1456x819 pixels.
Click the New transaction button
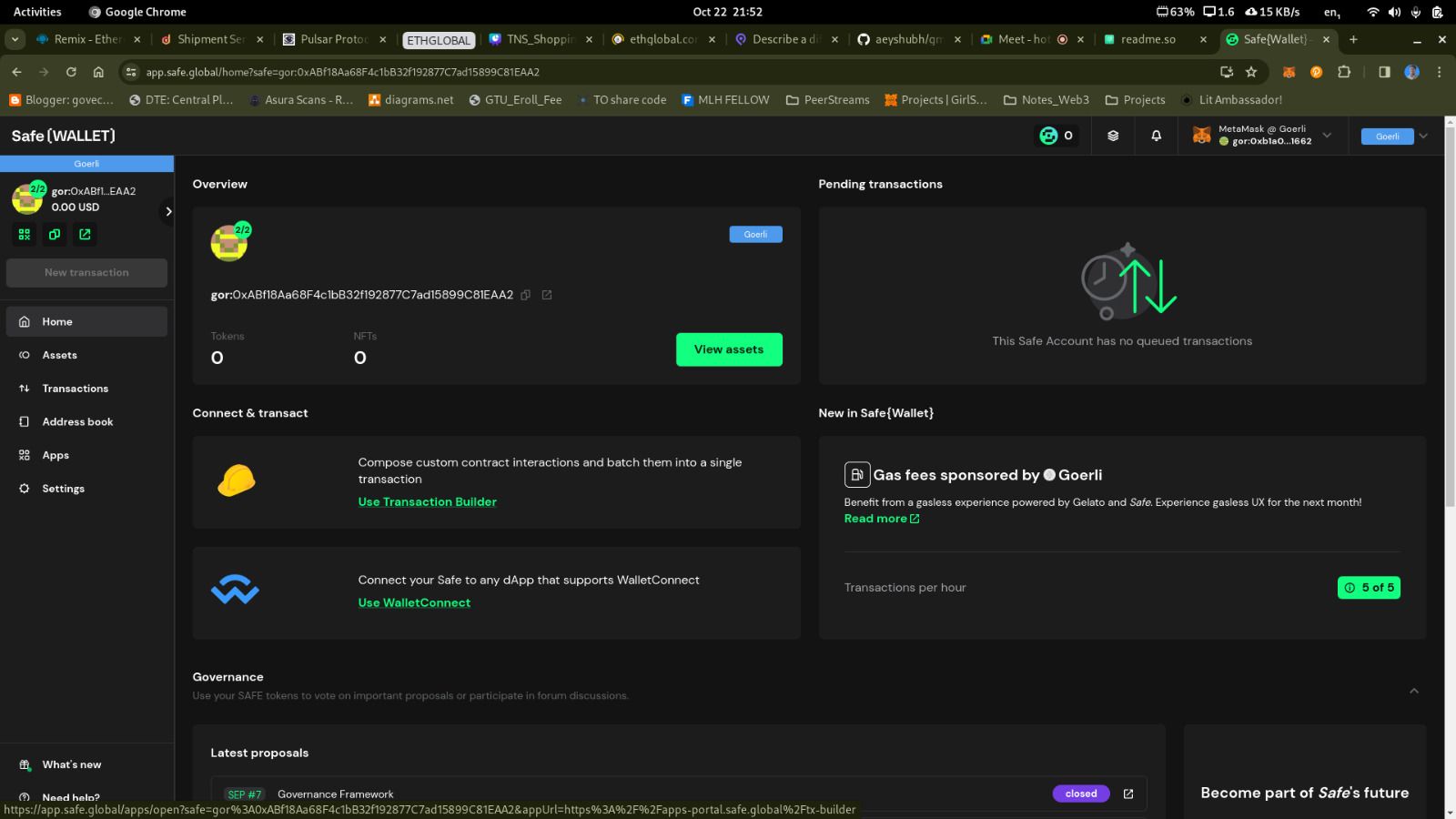pos(86,272)
